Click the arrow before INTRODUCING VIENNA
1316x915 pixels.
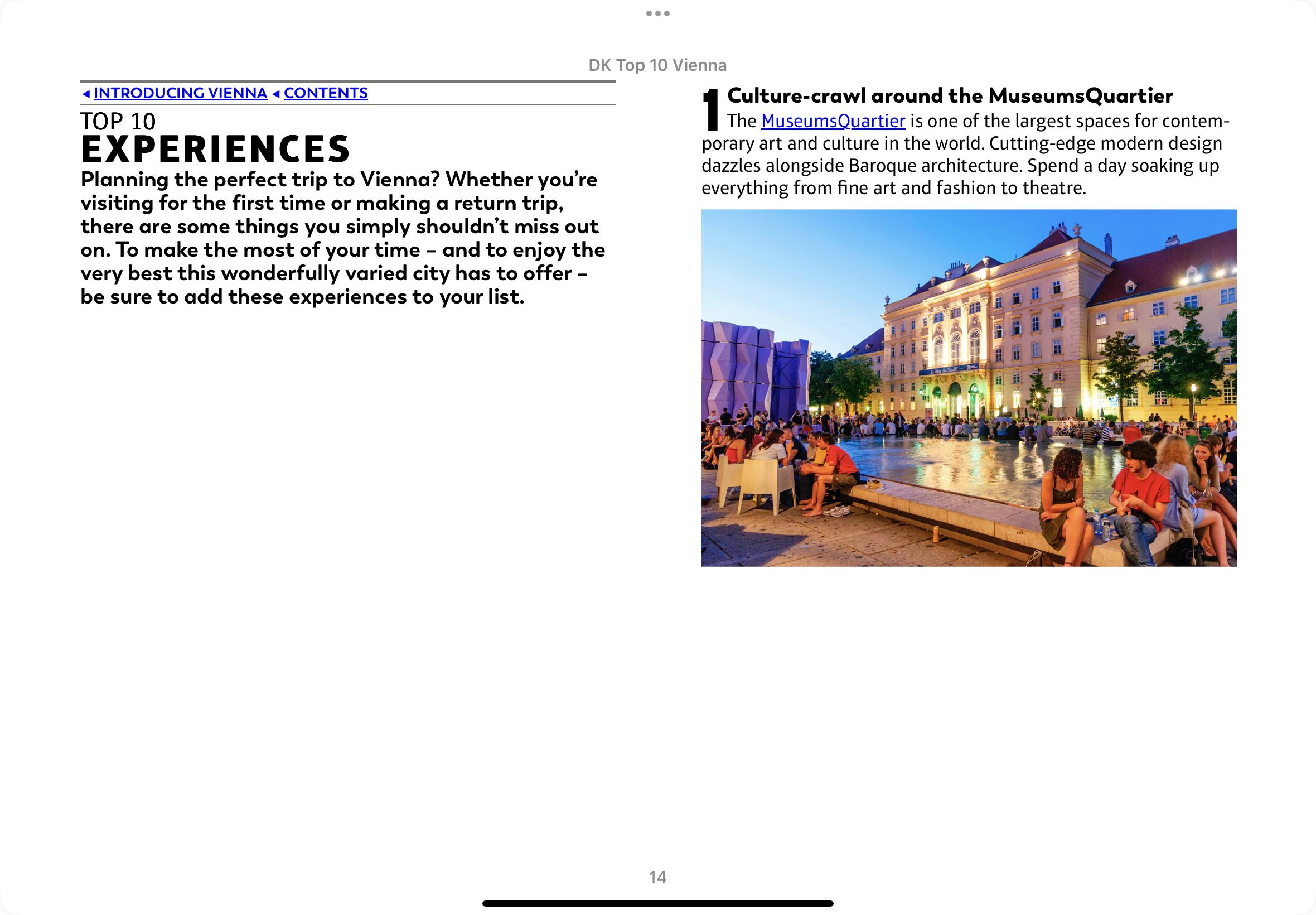pos(86,93)
